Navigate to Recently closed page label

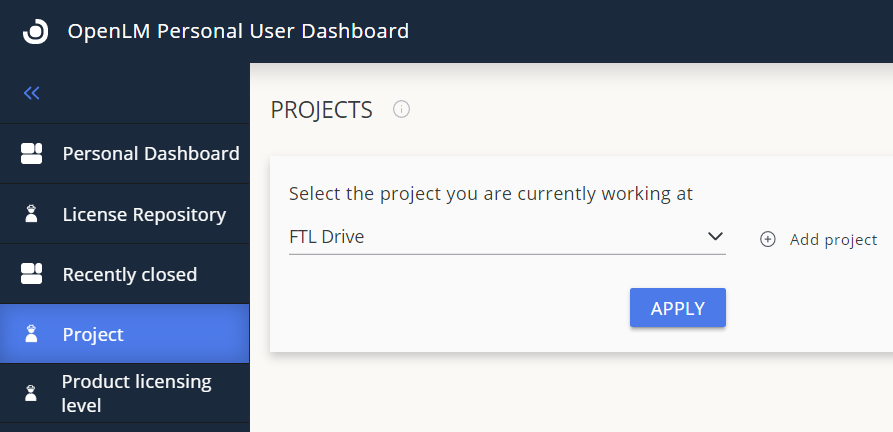click(x=130, y=274)
